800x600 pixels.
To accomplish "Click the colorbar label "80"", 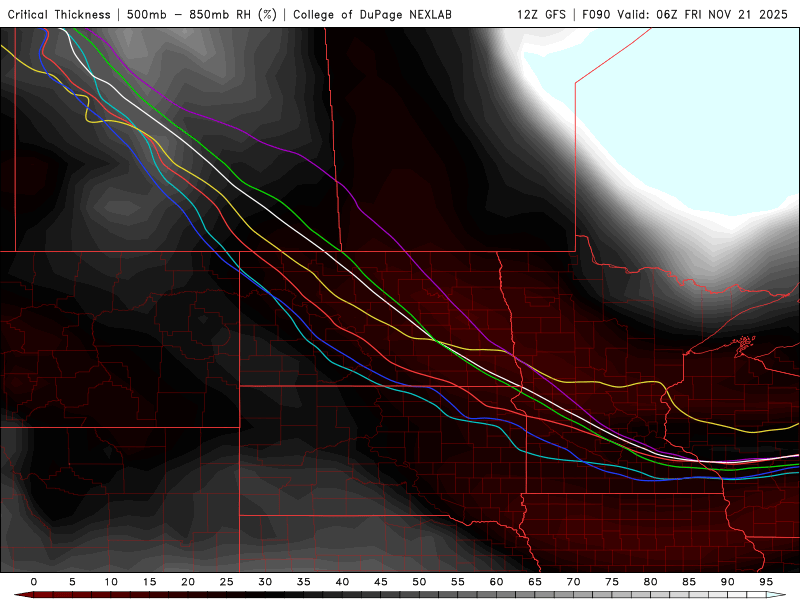I will point(651,582).
